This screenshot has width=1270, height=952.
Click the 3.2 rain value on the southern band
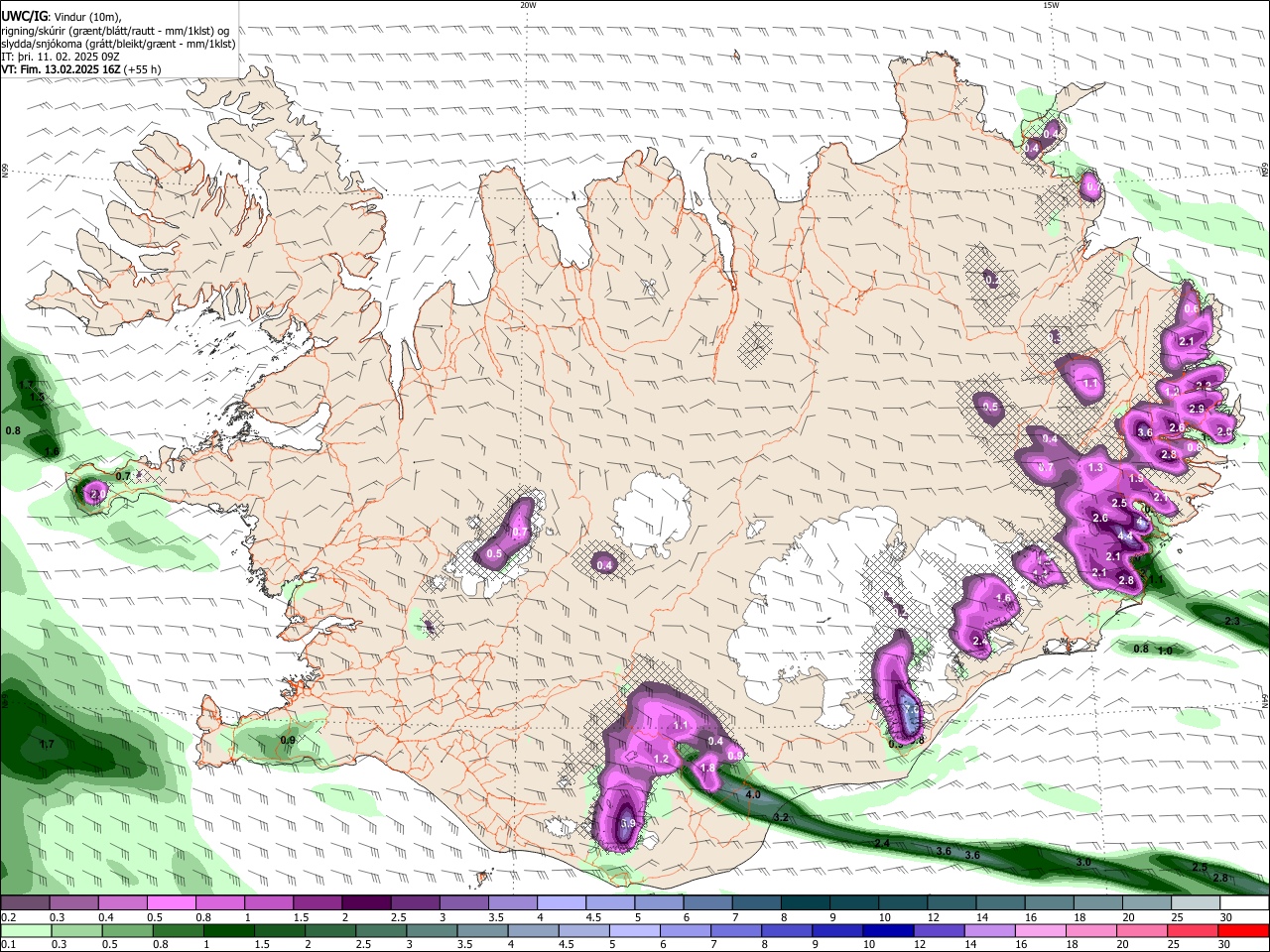pyautogui.click(x=781, y=817)
